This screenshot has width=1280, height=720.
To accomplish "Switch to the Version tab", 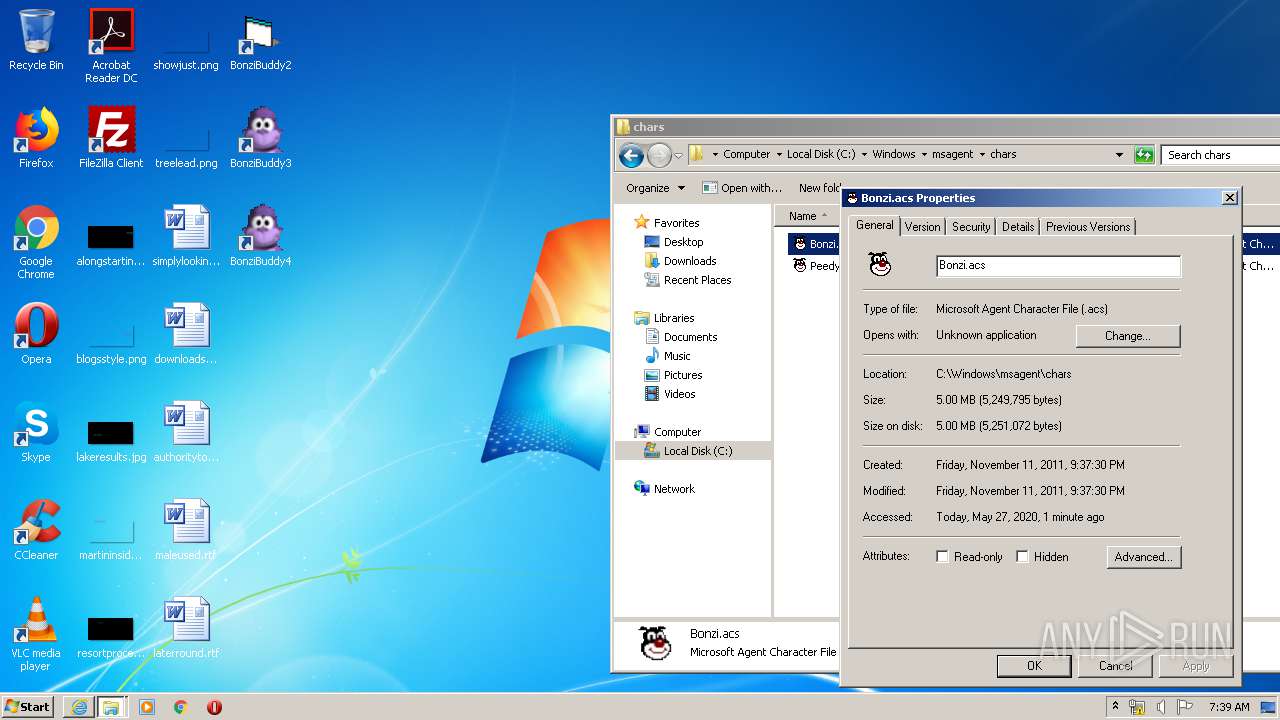I will tap(922, 227).
